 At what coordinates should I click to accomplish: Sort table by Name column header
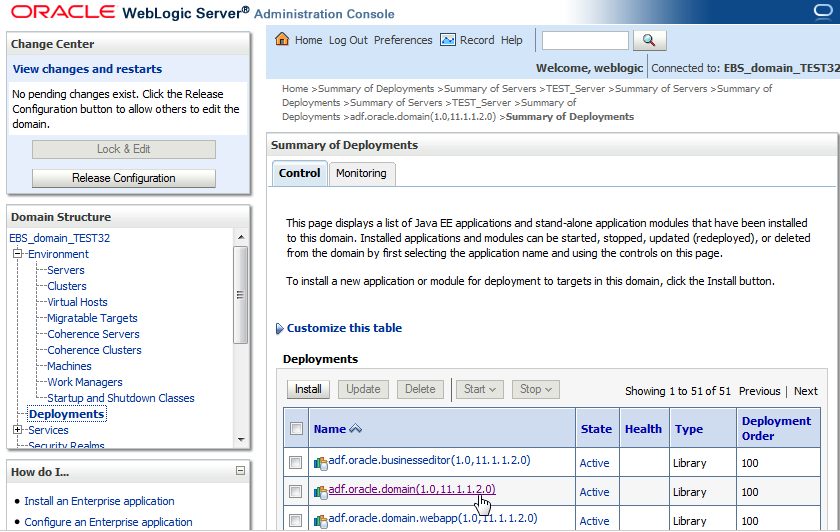click(x=329, y=429)
